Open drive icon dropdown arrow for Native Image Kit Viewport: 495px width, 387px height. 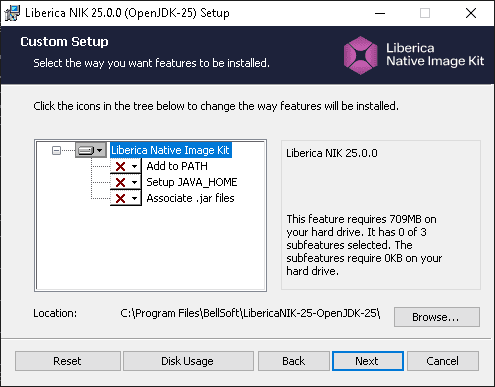tap(100, 150)
